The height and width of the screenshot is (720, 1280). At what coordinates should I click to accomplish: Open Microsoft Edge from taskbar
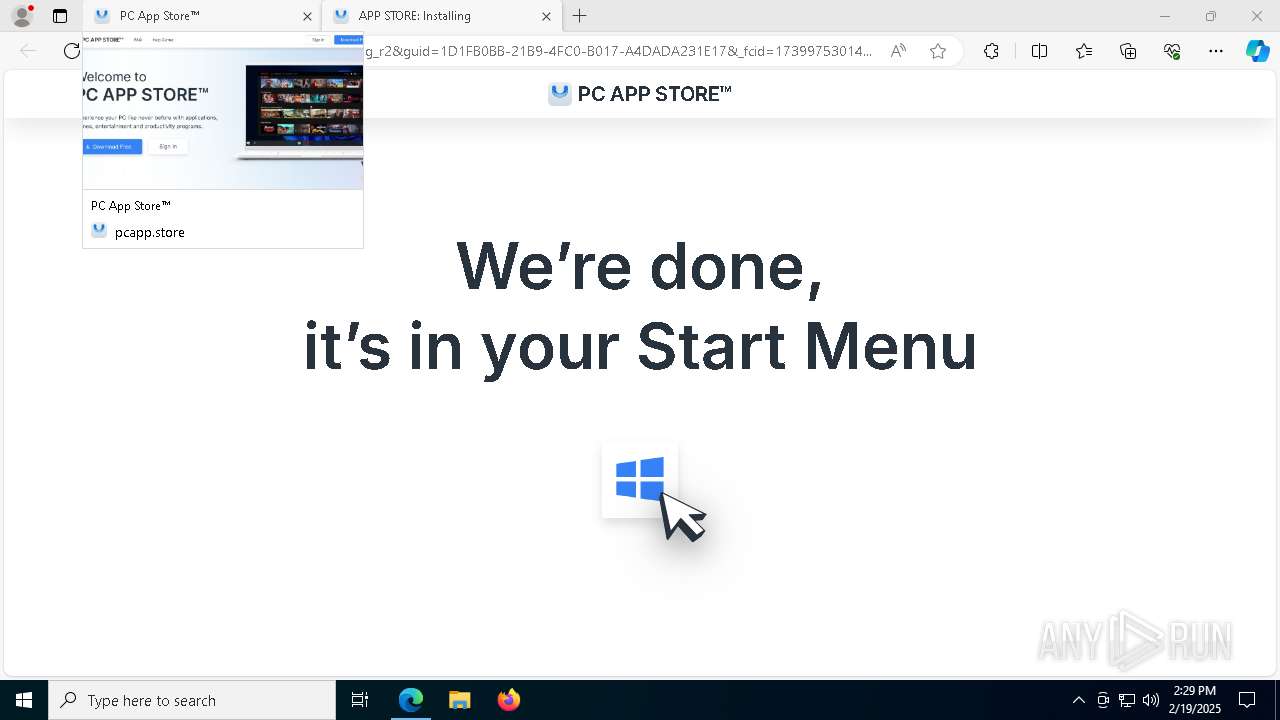point(411,700)
